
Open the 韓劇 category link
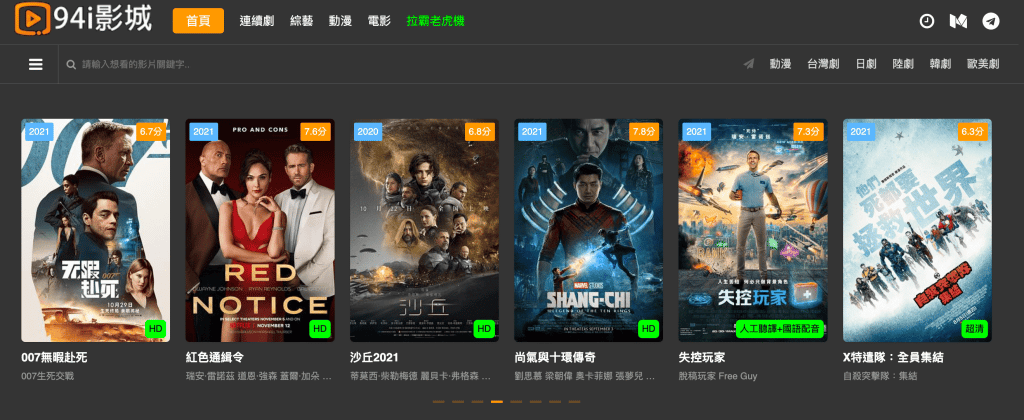(940, 64)
